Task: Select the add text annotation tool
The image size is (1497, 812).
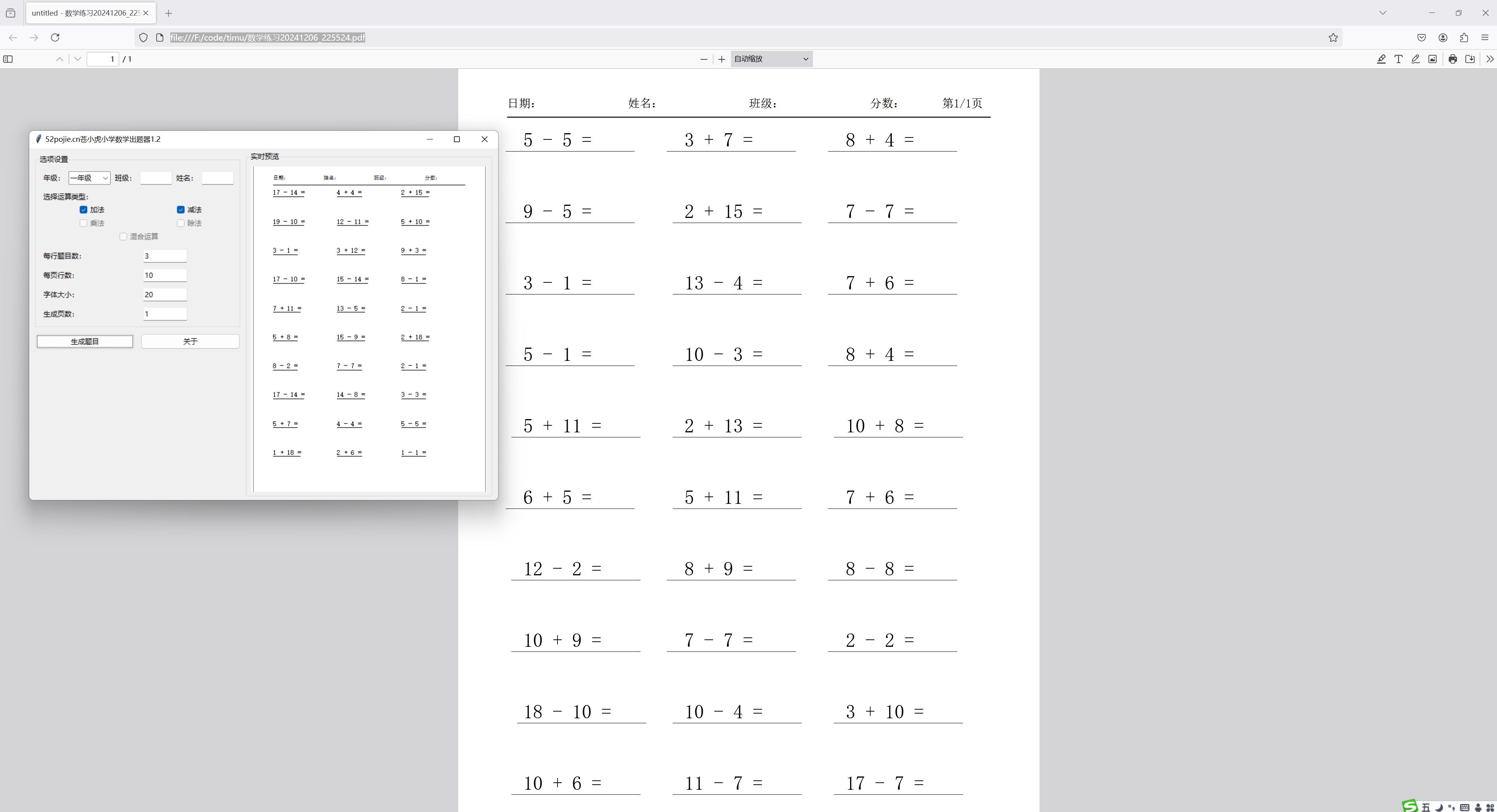Action: 1398,59
